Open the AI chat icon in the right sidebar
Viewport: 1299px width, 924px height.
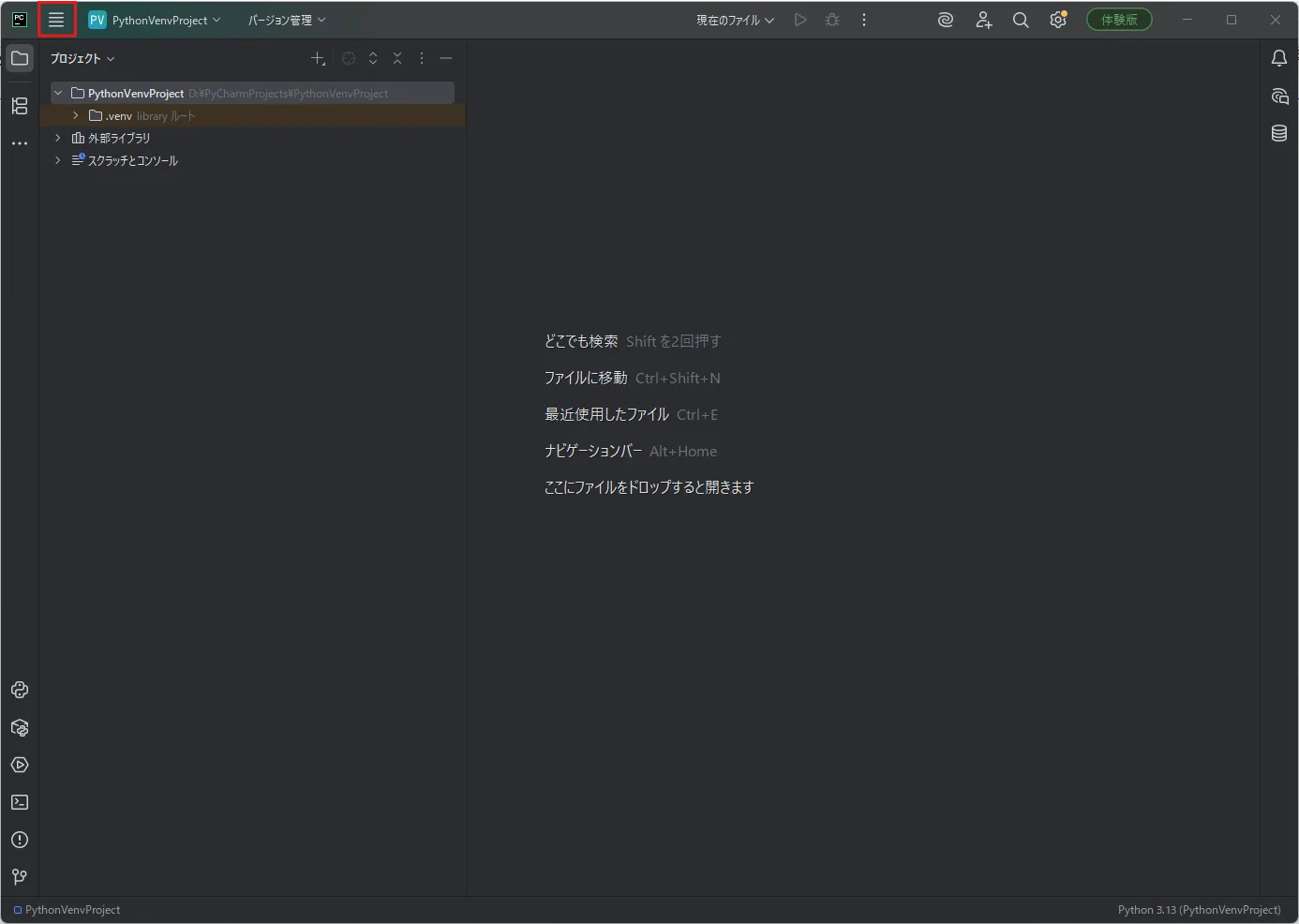point(1279,96)
